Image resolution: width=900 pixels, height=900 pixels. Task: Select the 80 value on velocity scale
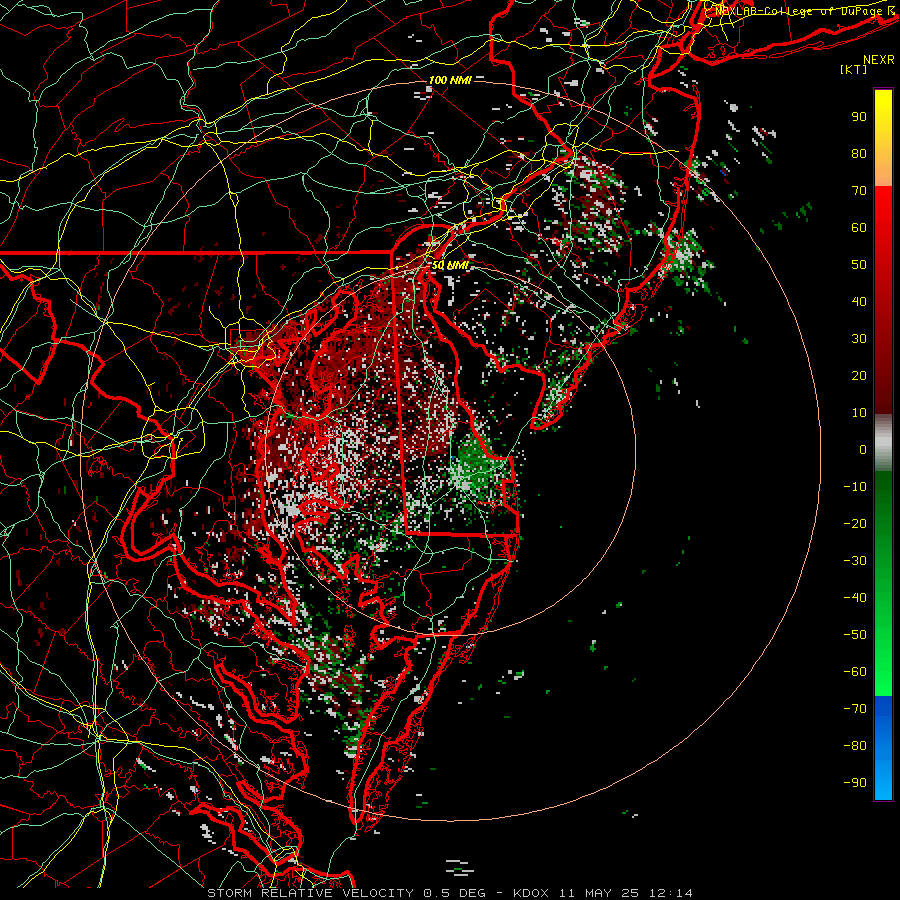pos(859,154)
